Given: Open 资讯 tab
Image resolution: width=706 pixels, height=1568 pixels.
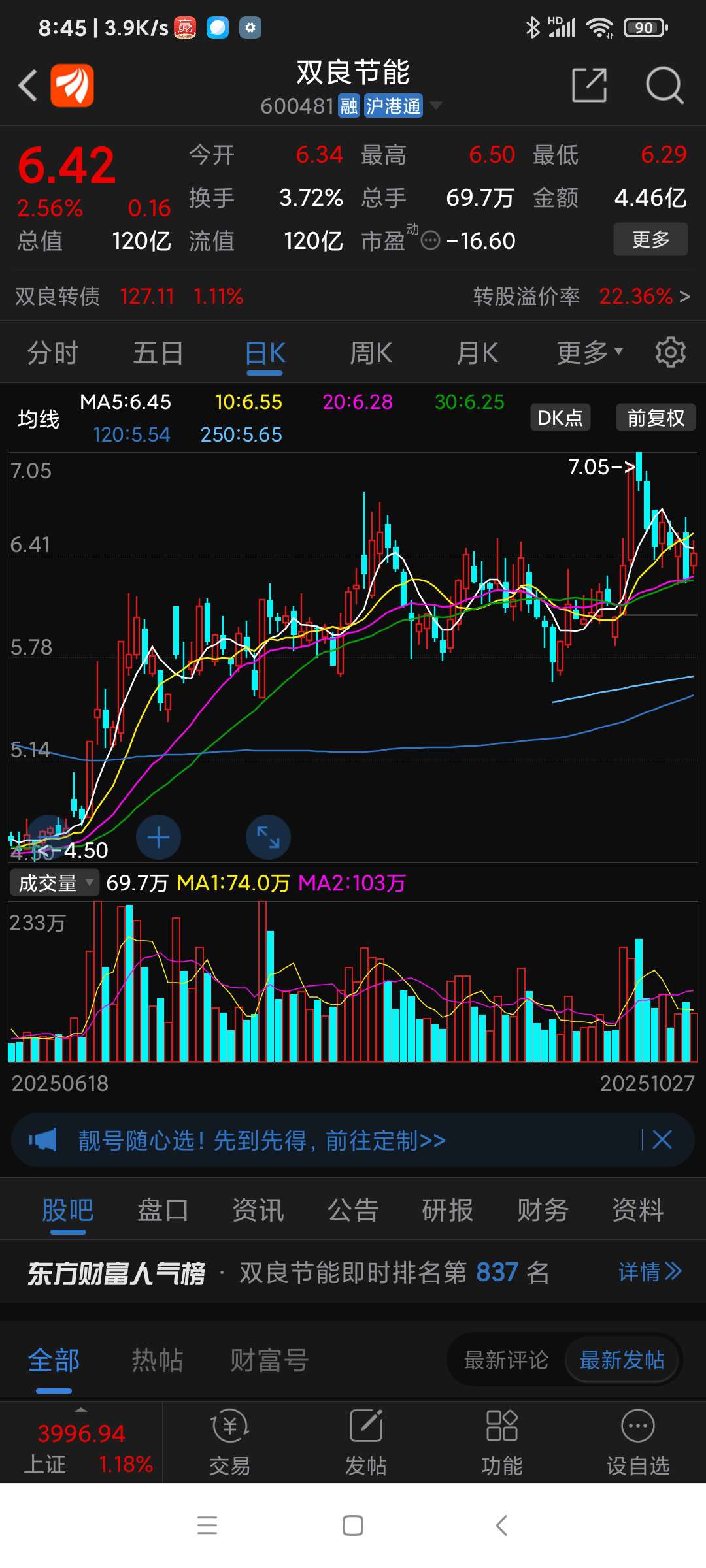Looking at the screenshot, I should (258, 1211).
